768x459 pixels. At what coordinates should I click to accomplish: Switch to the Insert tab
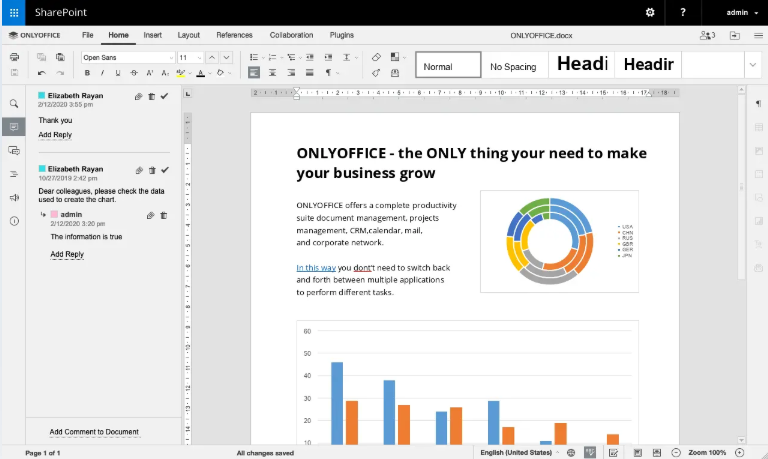152,35
